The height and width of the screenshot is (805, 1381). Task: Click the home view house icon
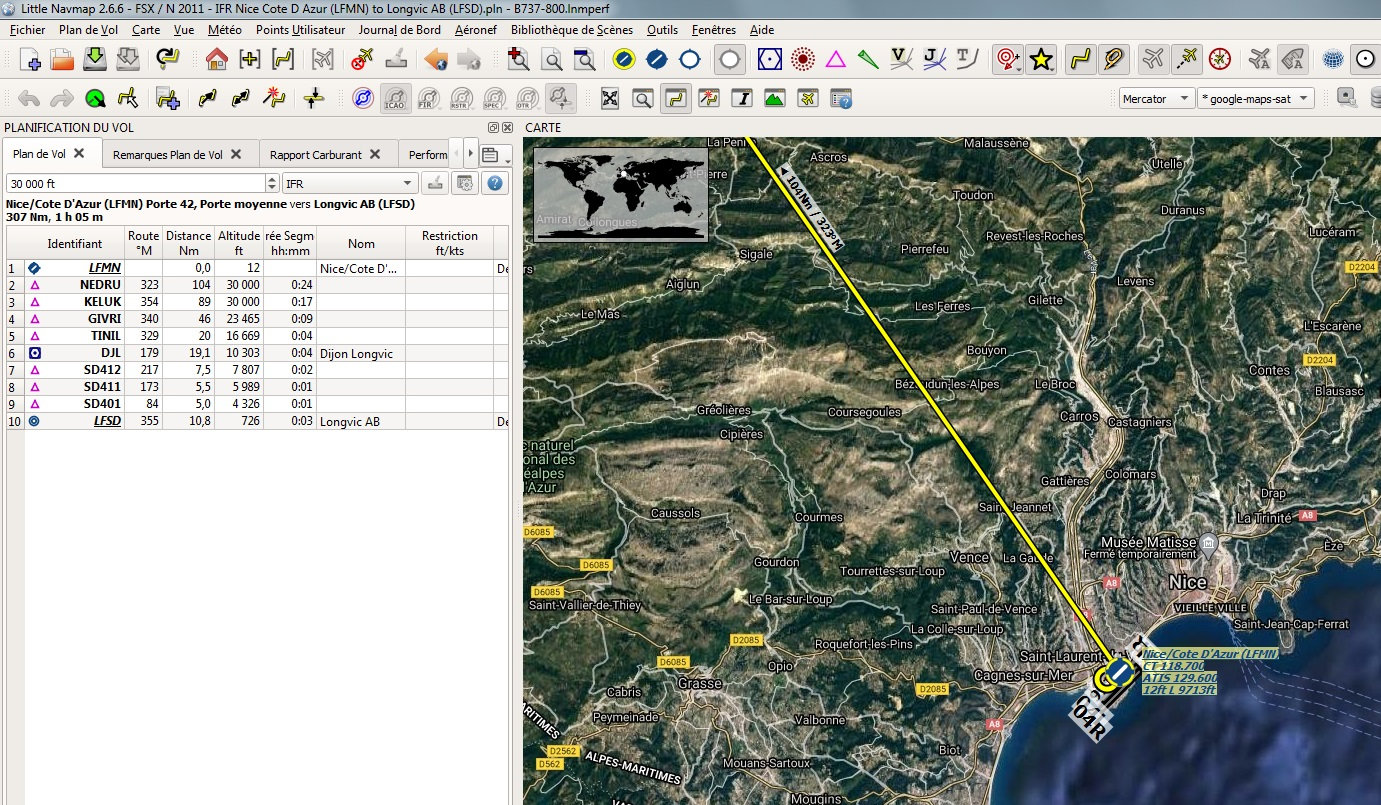tap(216, 60)
